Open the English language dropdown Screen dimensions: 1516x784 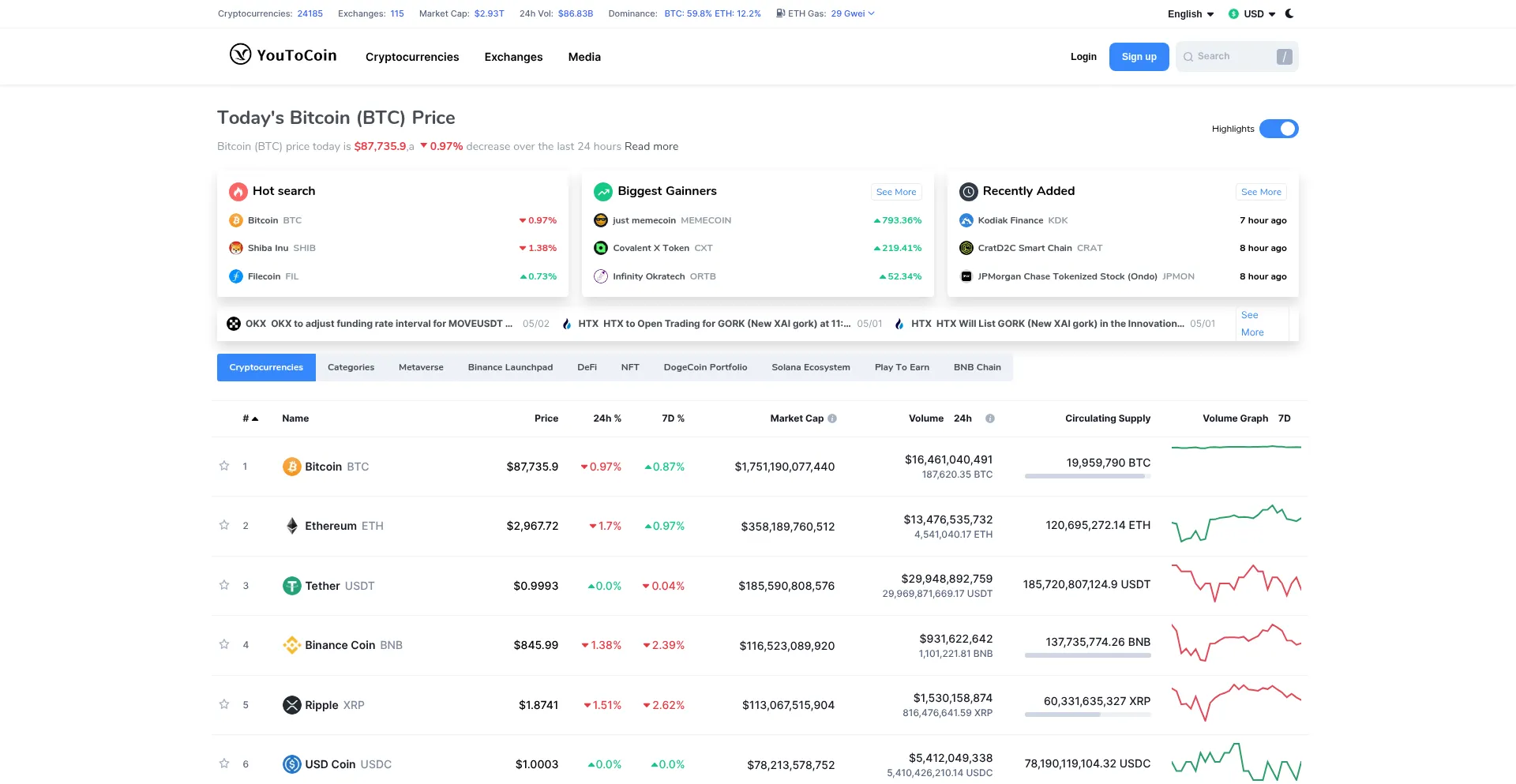click(x=1190, y=13)
